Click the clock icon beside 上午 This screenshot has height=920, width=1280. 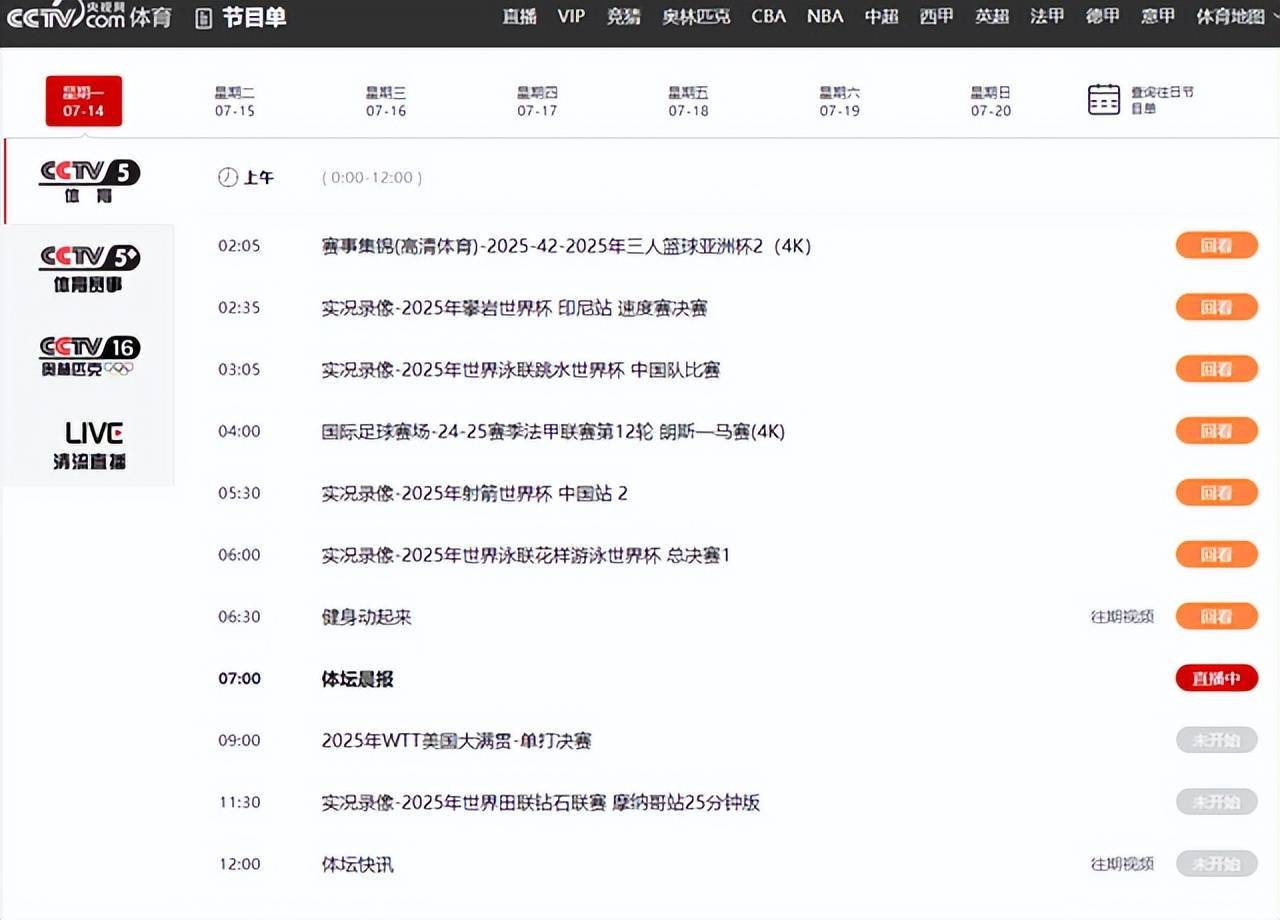click(228, 177)
